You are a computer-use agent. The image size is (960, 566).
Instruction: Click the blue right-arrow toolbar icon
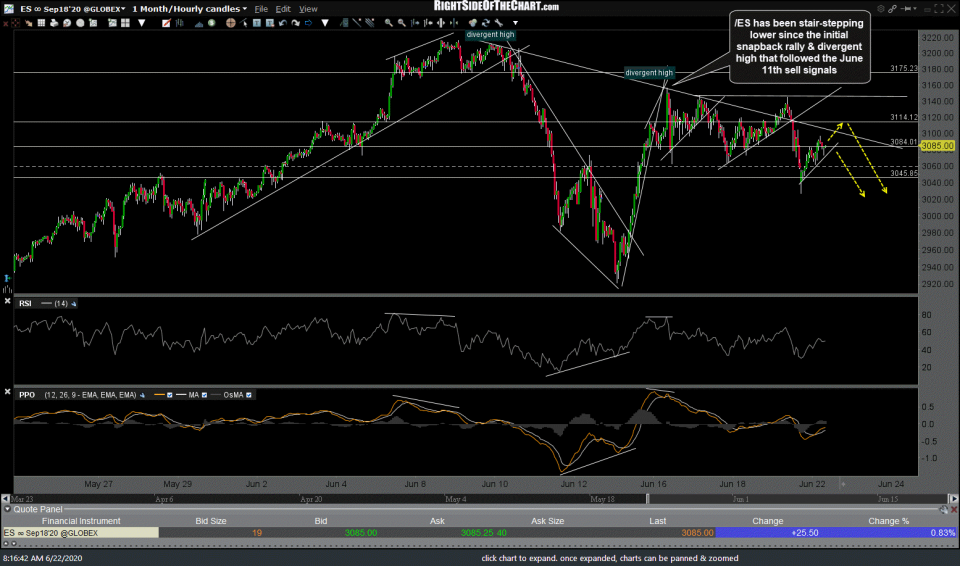point(309,23)
